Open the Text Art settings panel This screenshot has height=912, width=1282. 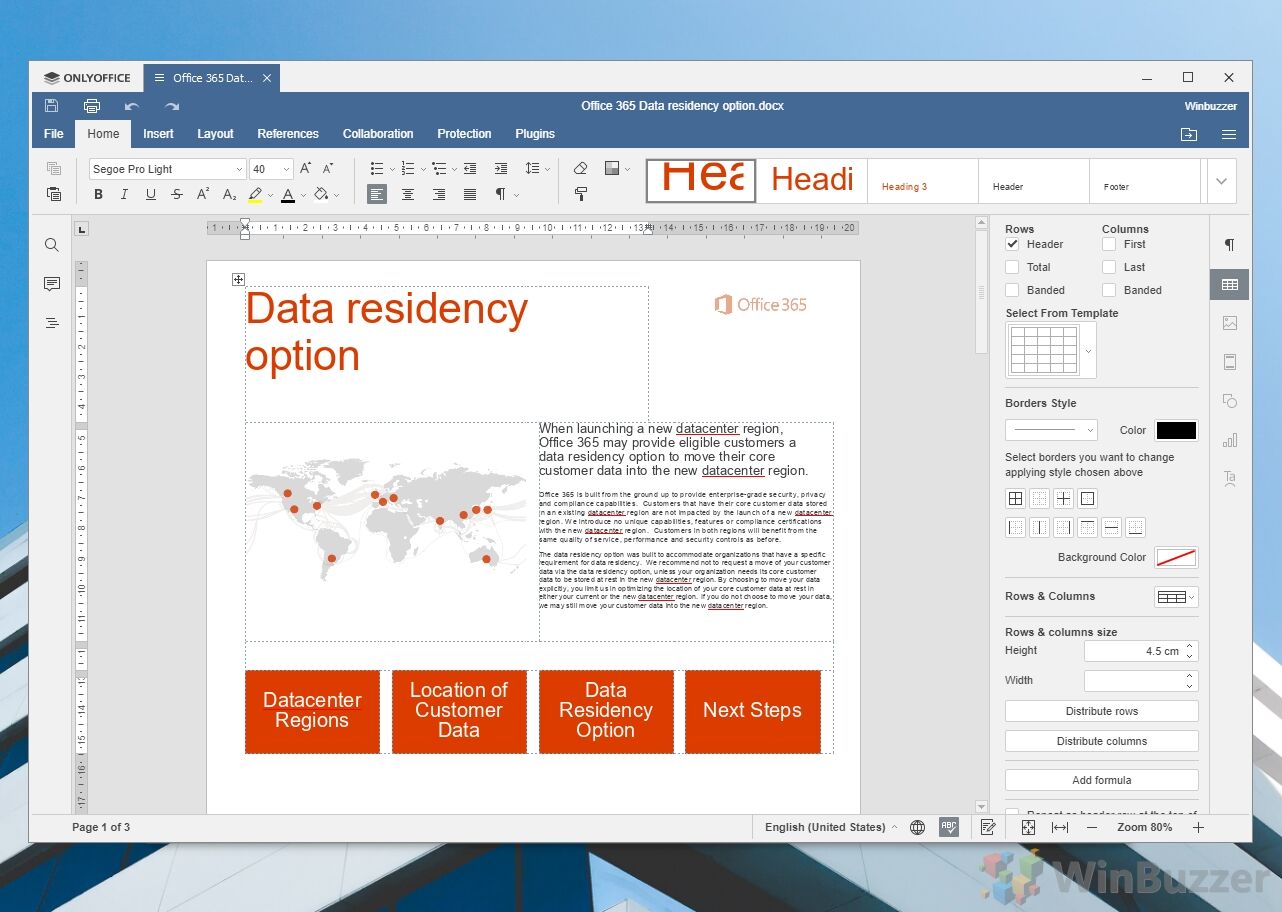1229,478
